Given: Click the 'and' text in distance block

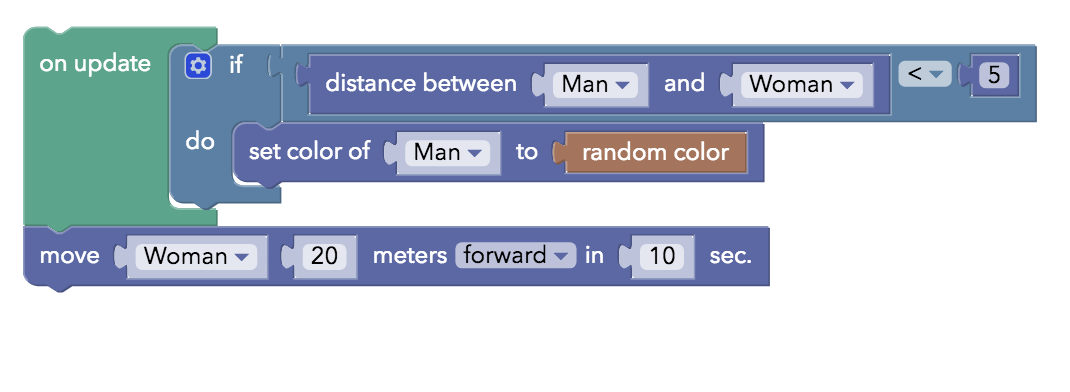Looking at the screenshot, I should (684, 83).
